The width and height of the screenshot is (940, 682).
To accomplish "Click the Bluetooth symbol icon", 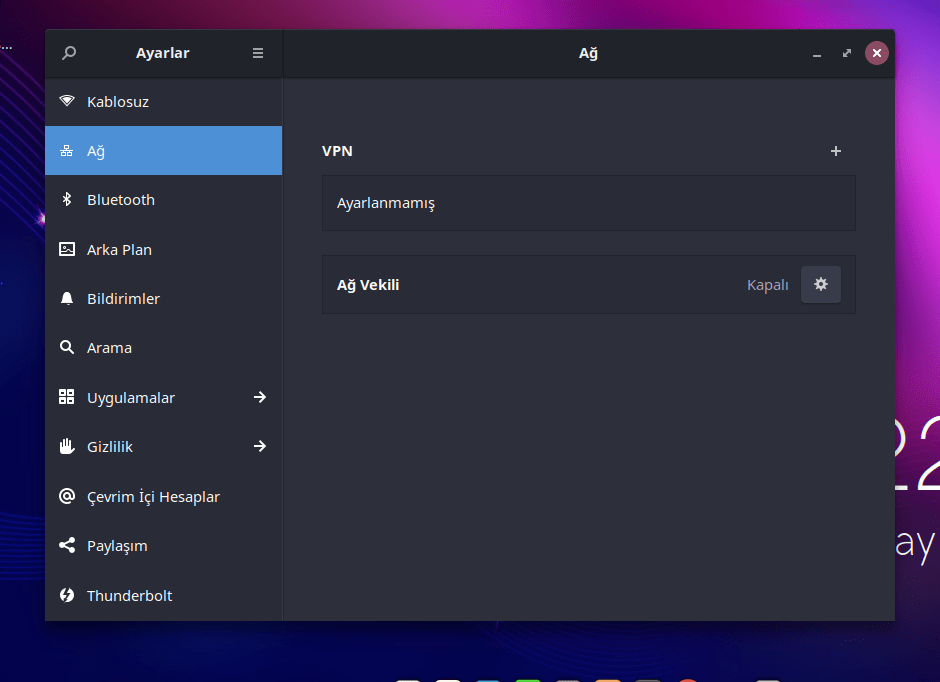I will 67,199.
